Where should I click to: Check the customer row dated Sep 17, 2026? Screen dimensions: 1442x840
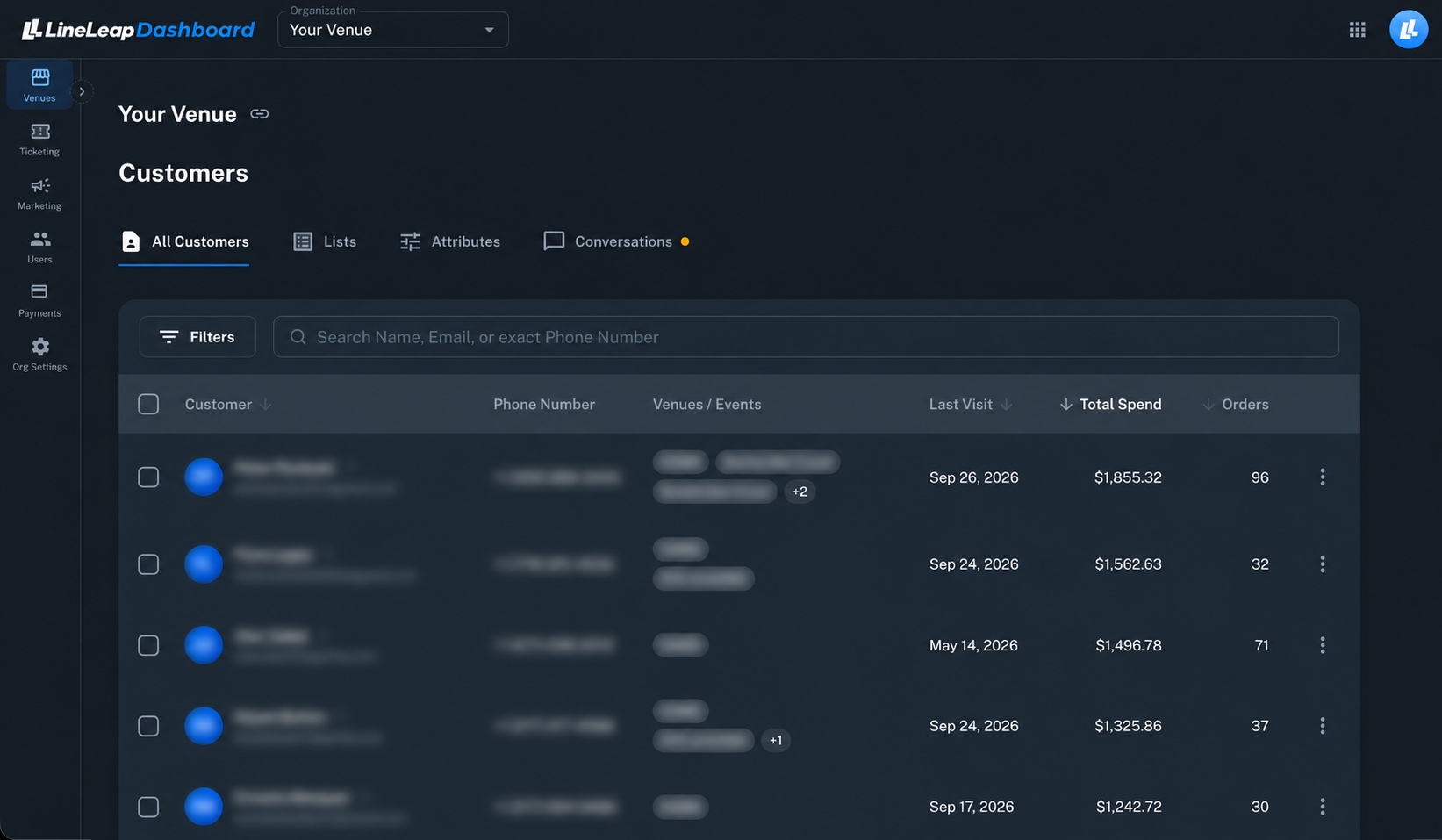148,807
